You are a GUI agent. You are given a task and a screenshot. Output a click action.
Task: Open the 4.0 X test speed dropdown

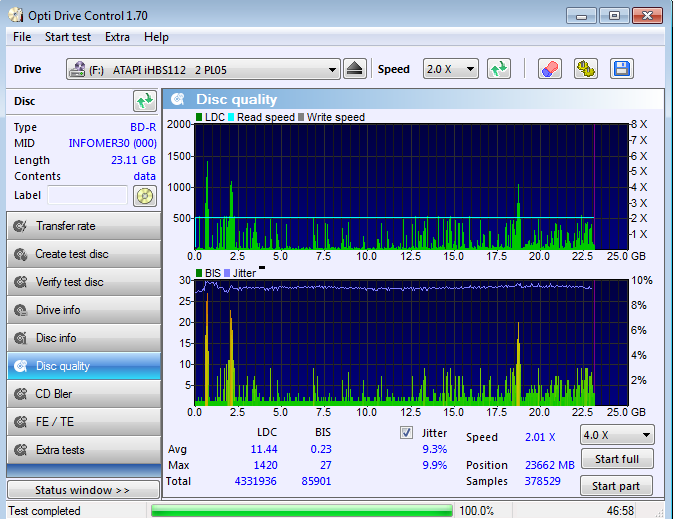point(617,435)
